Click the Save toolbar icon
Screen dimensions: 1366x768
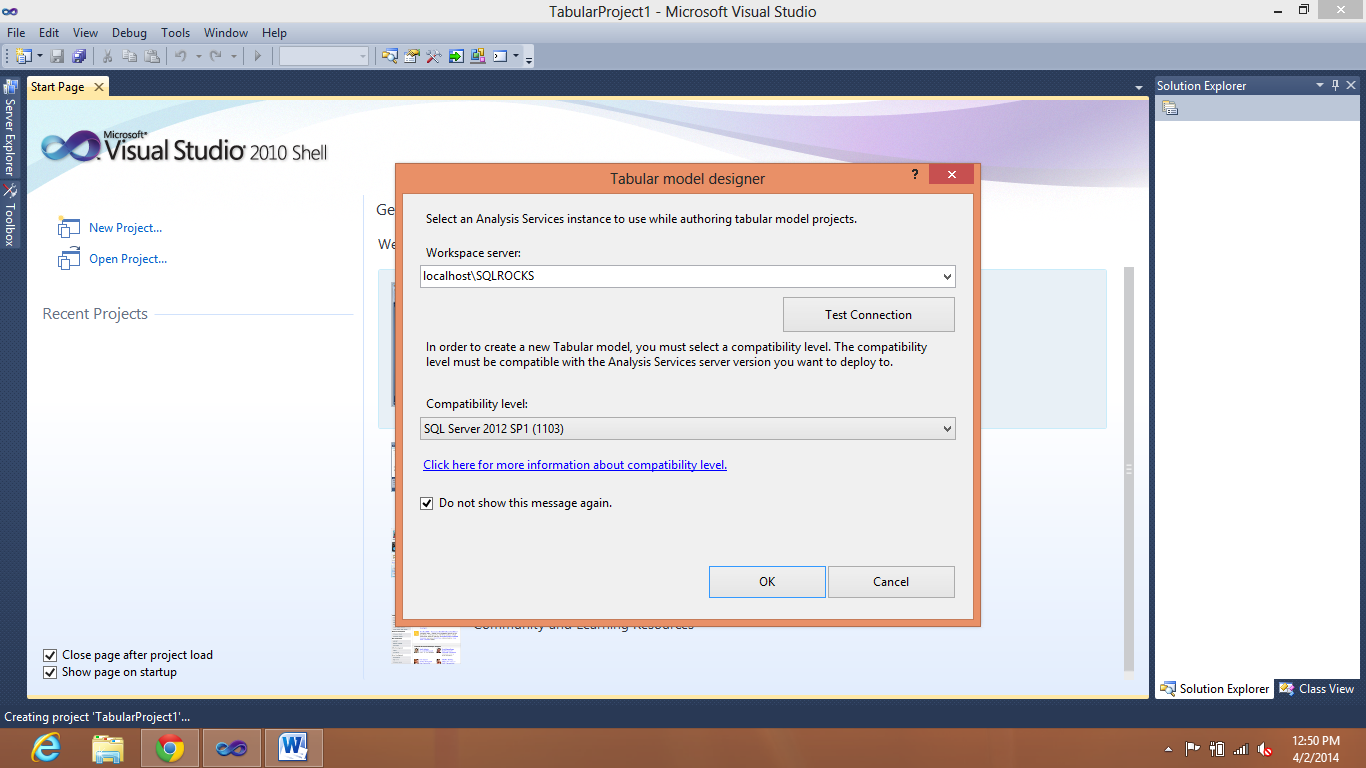tap(57, 56)
